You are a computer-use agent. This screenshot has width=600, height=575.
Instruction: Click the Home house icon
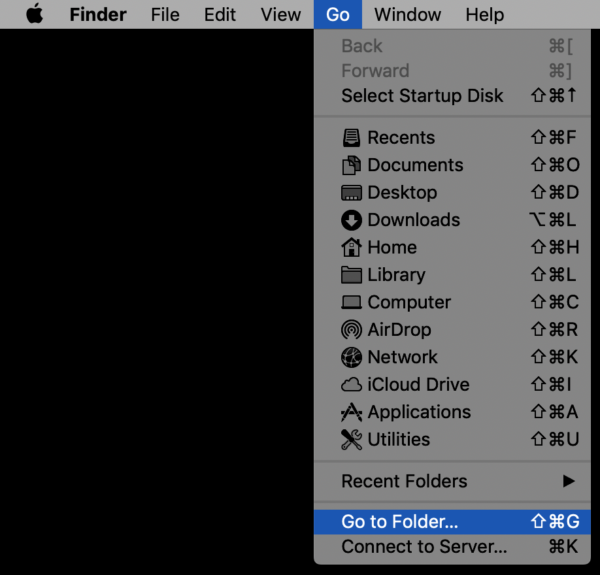(351, 248)
